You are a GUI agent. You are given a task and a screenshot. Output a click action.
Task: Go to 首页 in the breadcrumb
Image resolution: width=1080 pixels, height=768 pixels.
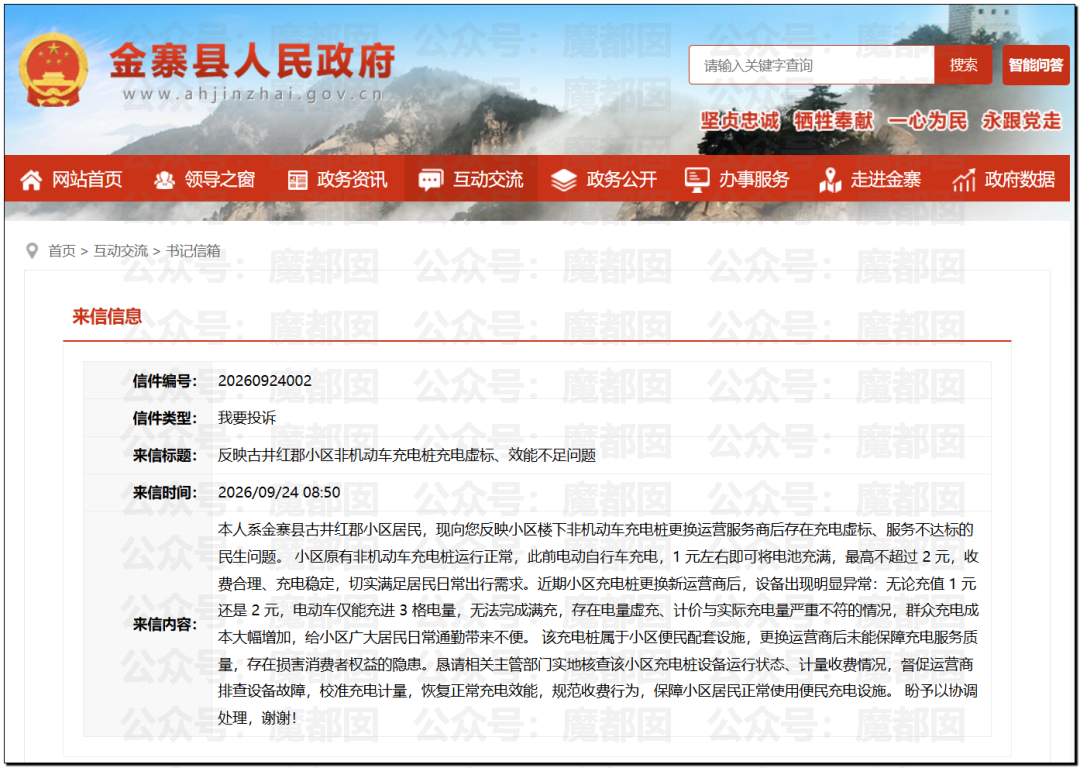(61, 251)
